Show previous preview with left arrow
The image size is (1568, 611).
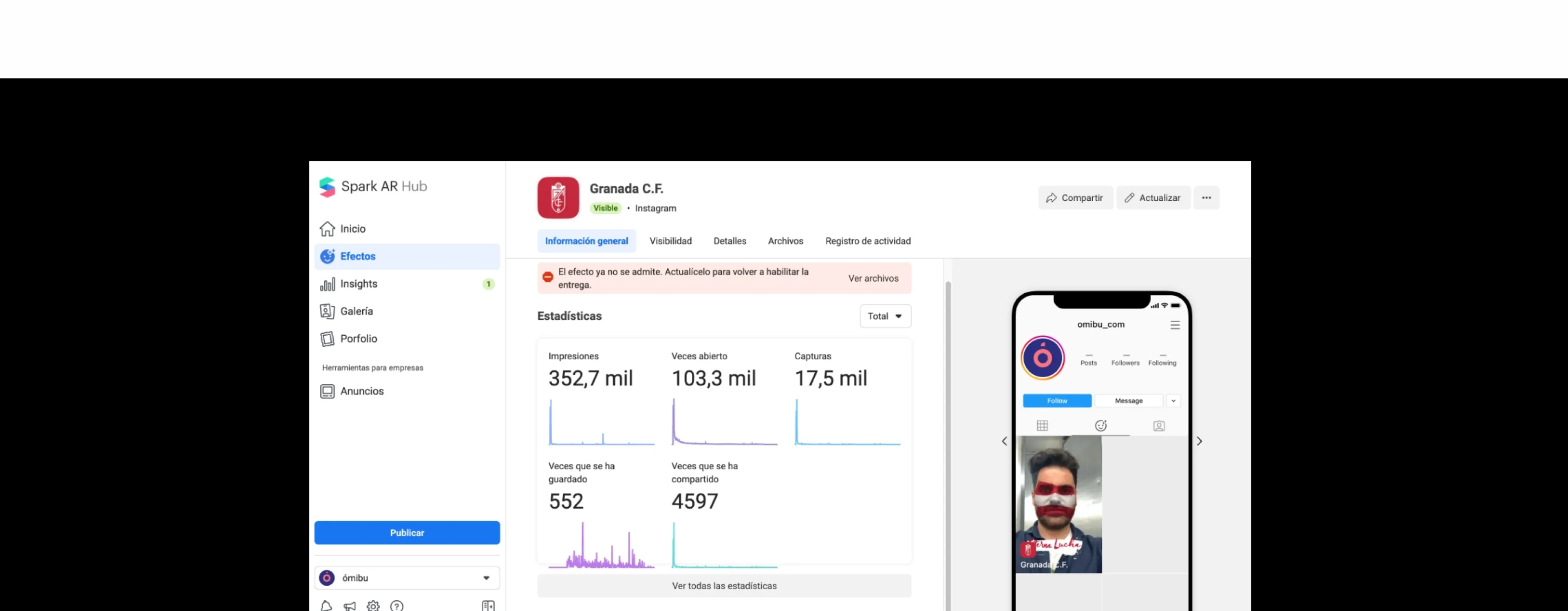click(1004, 441)
